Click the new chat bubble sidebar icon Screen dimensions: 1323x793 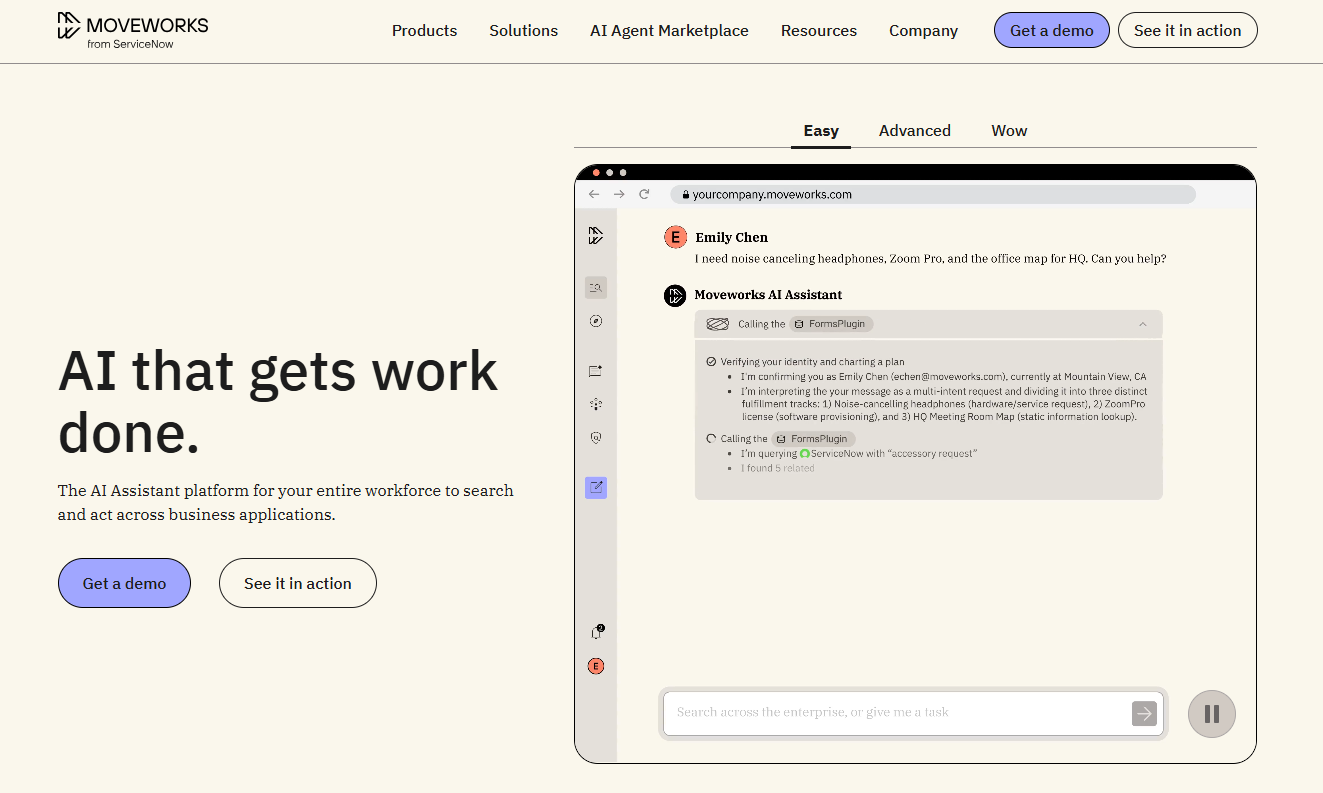[x=596, y=371]
